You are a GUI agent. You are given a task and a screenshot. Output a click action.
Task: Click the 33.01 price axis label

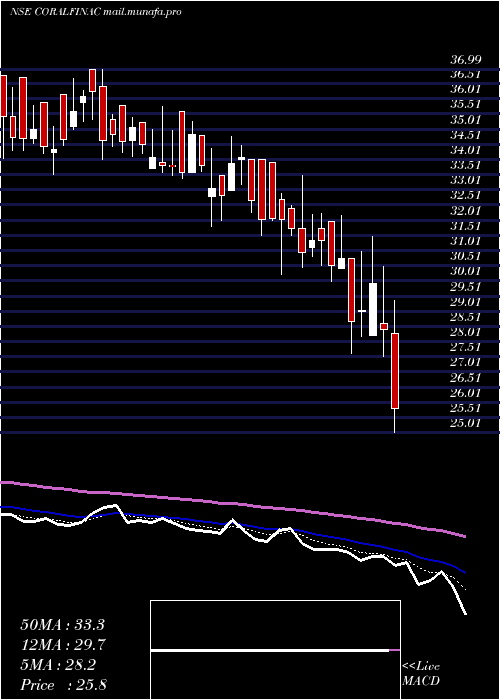(464, 180)
